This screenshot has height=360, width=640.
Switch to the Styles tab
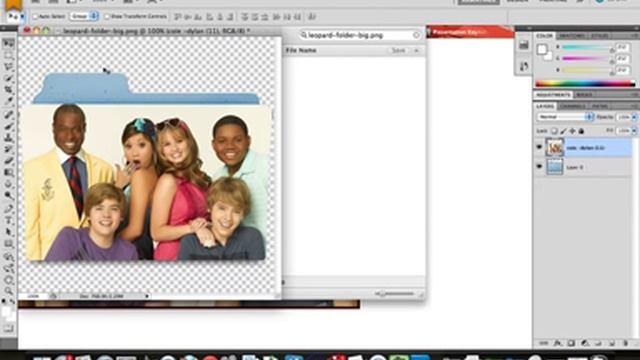tap(600, 36)
